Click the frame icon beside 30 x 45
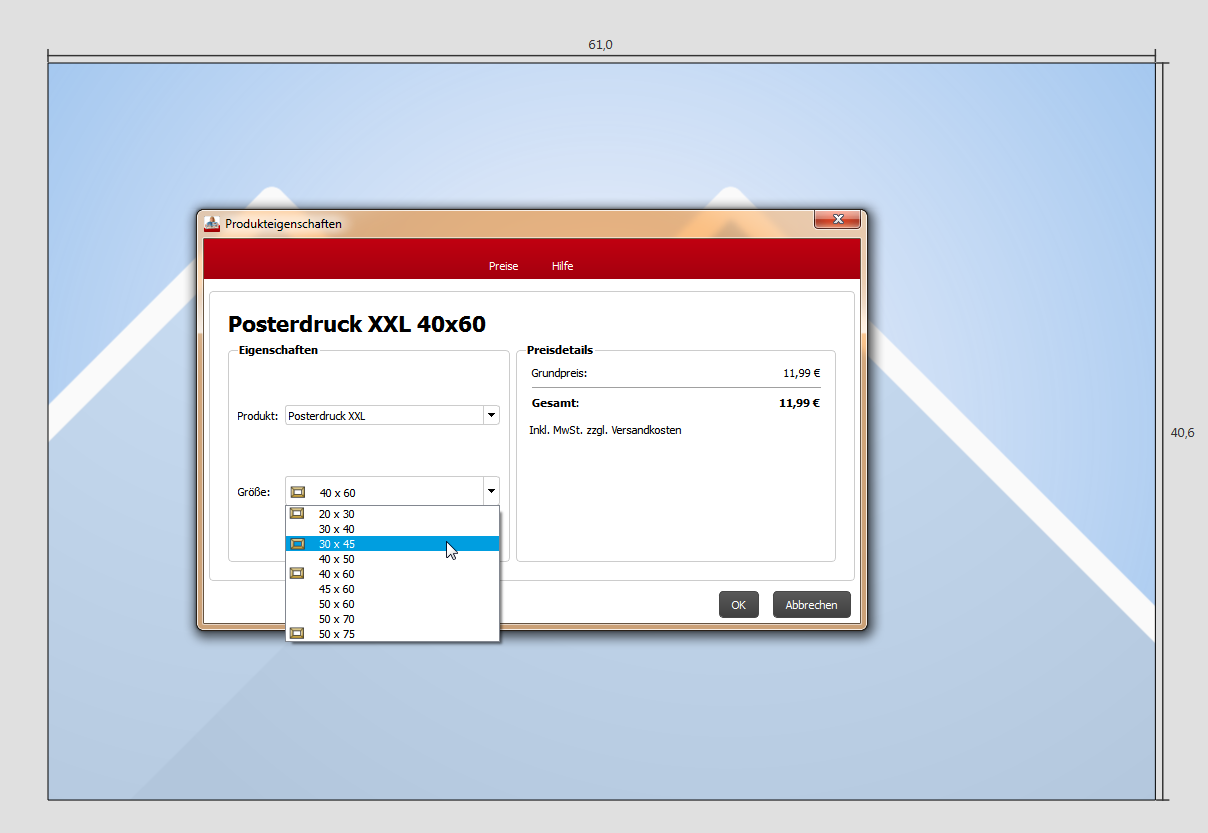This screenshot has height=833, width=1208. coord(297,544)
